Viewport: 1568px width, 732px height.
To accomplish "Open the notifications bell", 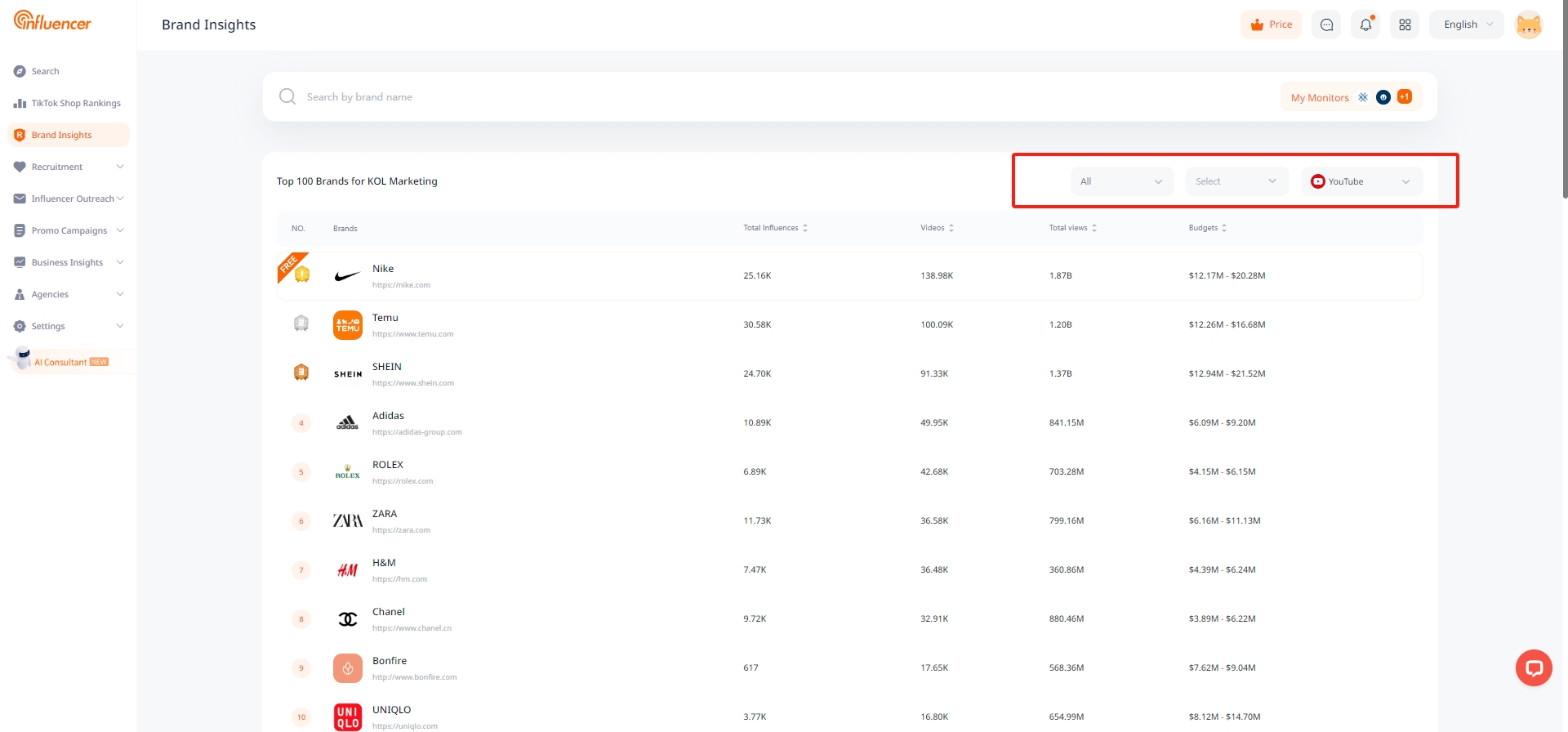I will (x=1365, y=25).
